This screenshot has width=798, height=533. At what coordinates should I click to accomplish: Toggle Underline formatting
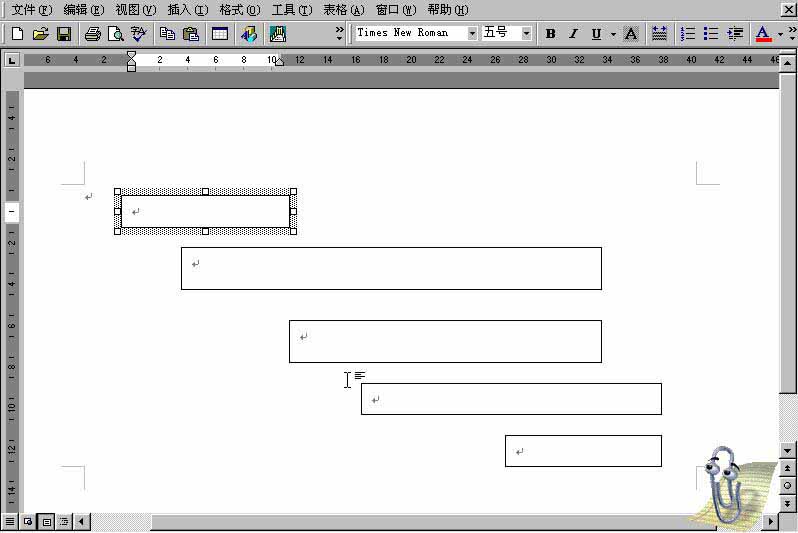click(x=596, y=34)
